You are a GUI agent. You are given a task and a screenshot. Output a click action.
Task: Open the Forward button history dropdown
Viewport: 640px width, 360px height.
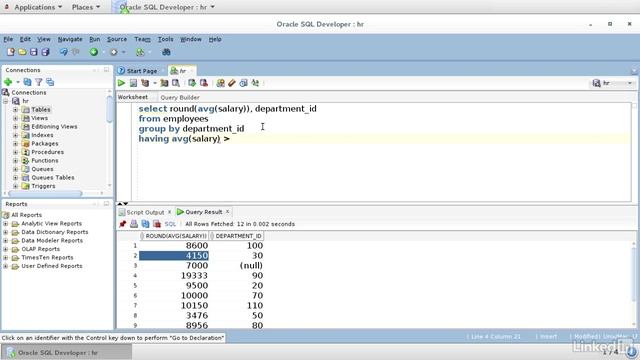(123, 52)
